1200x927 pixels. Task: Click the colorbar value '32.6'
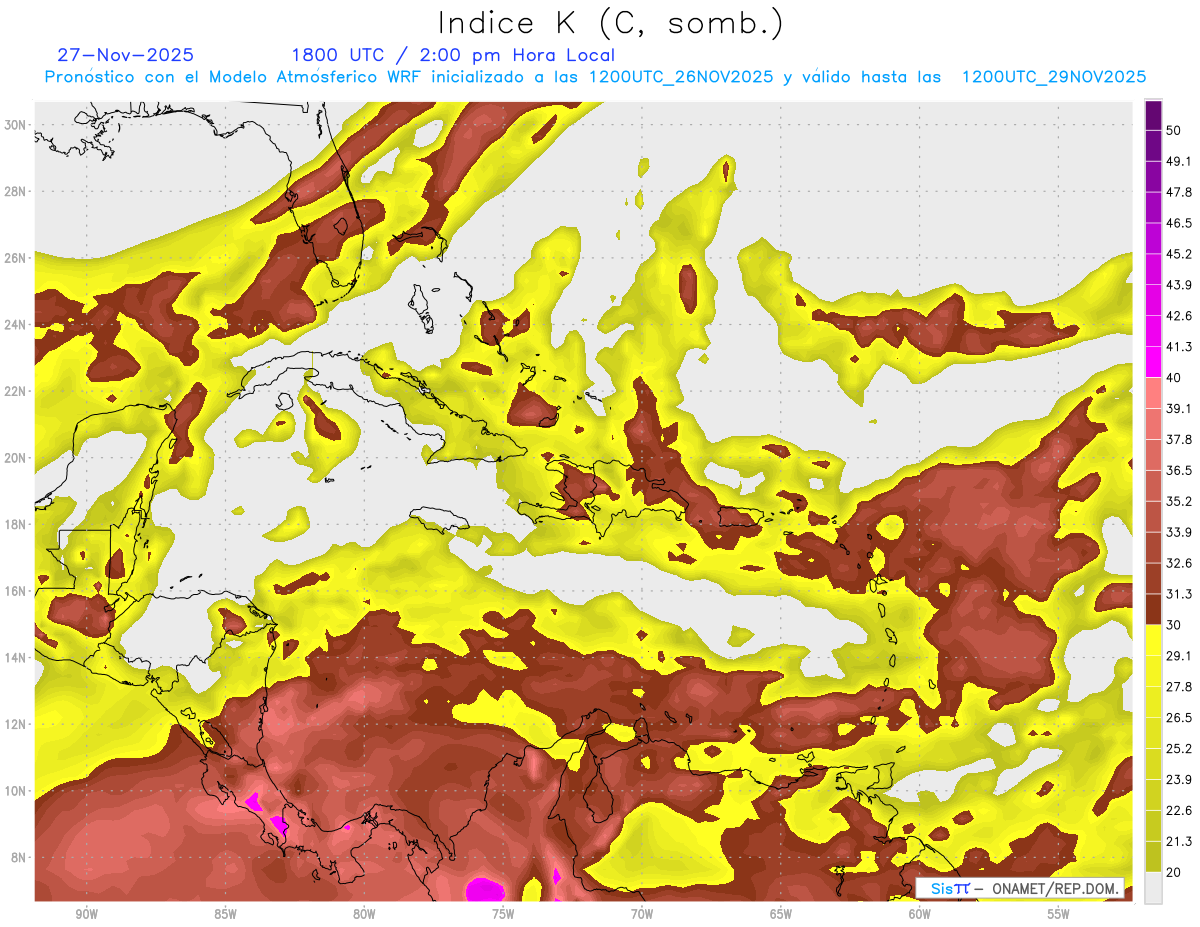(x=1178, y=563)
